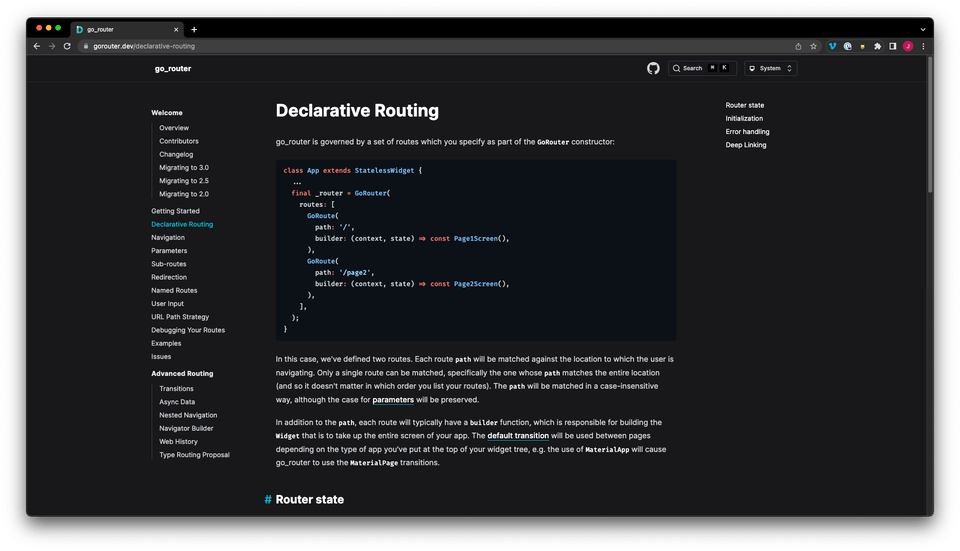Jump to Error handling in outline

[747, 132]
